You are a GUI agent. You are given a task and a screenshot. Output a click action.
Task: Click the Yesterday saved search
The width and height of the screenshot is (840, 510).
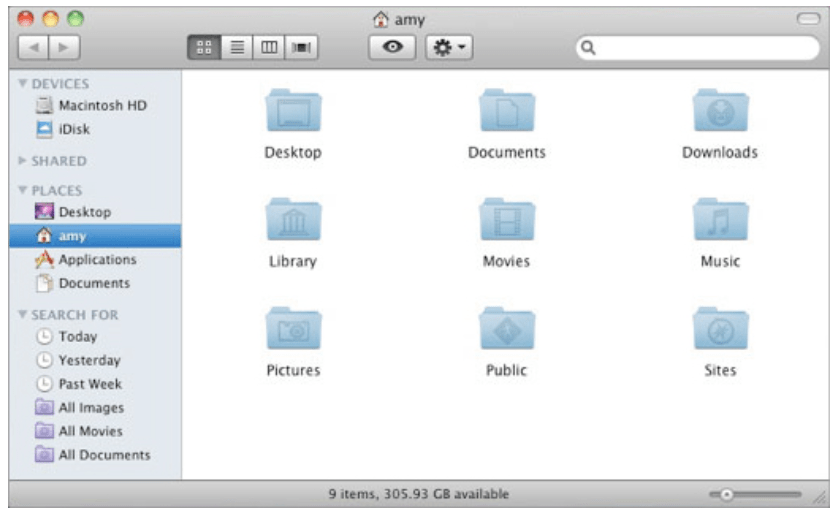pos(89,360)
